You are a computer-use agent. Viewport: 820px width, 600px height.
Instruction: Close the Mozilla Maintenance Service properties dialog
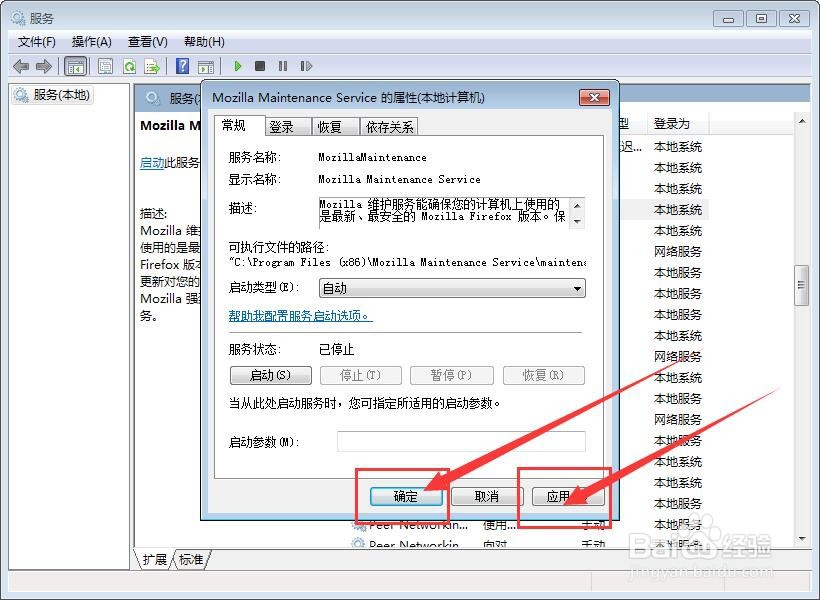click(595, 97)
